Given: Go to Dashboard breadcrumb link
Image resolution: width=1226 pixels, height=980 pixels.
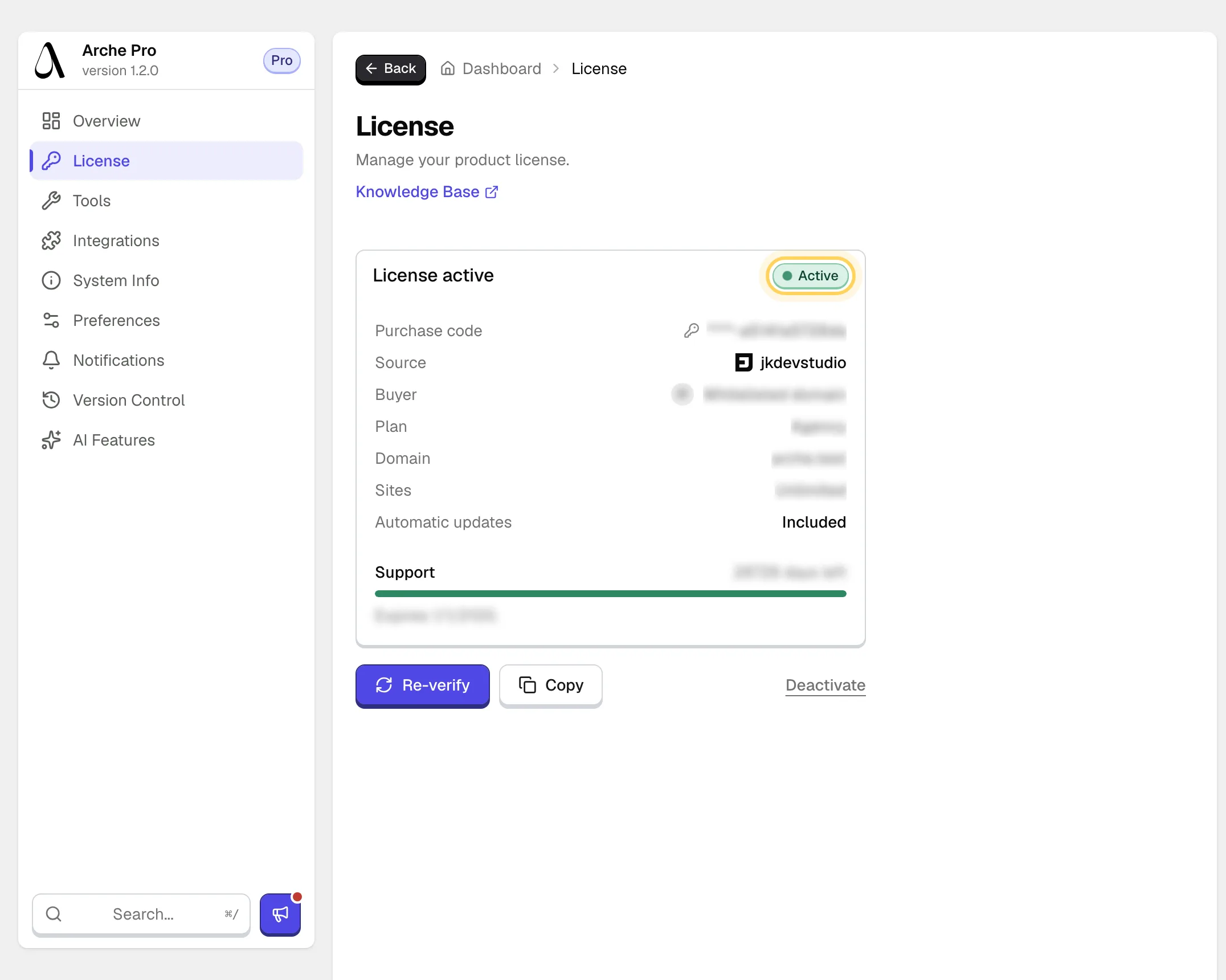Looking at the screenshot, I should click(x=501, y=69).
